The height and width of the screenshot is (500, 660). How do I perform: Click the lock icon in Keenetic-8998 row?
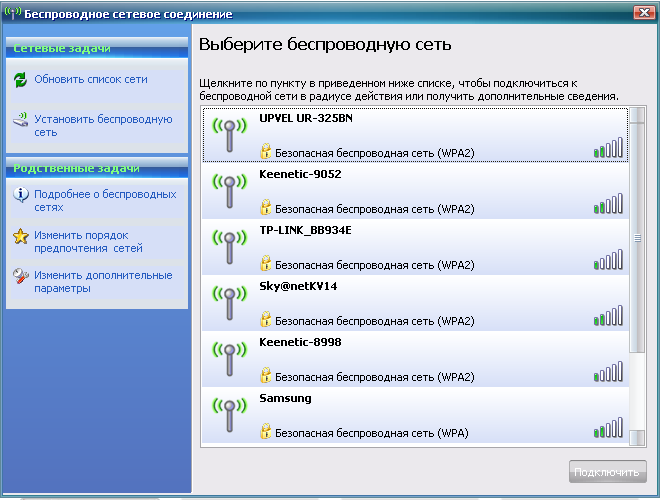[266, 375]
